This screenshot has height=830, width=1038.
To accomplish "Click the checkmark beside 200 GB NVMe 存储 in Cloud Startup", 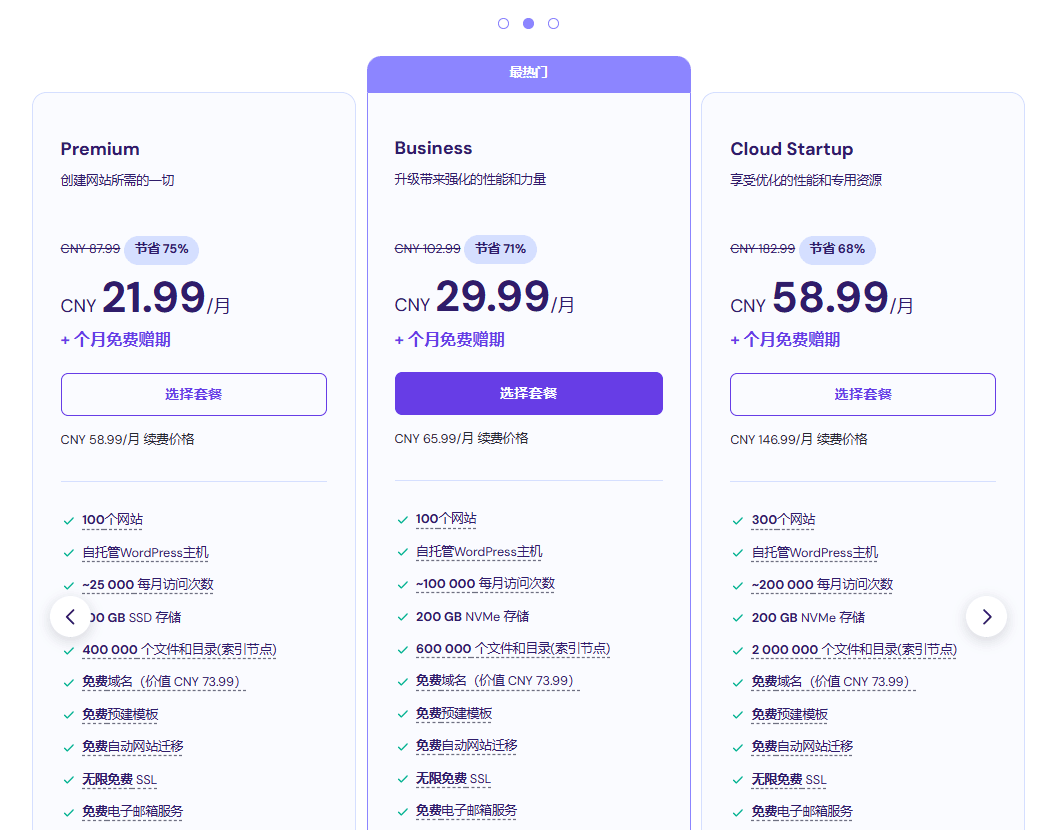I will 737,617.
